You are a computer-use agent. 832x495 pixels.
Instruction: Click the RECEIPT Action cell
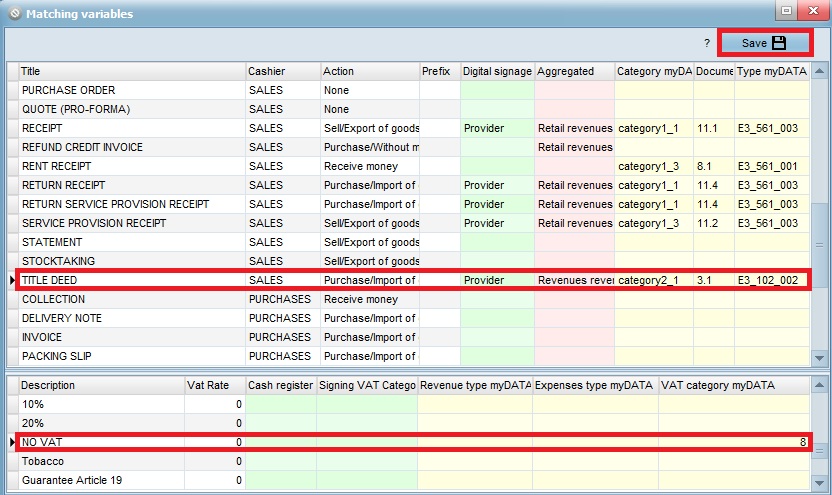coord(370,129)
